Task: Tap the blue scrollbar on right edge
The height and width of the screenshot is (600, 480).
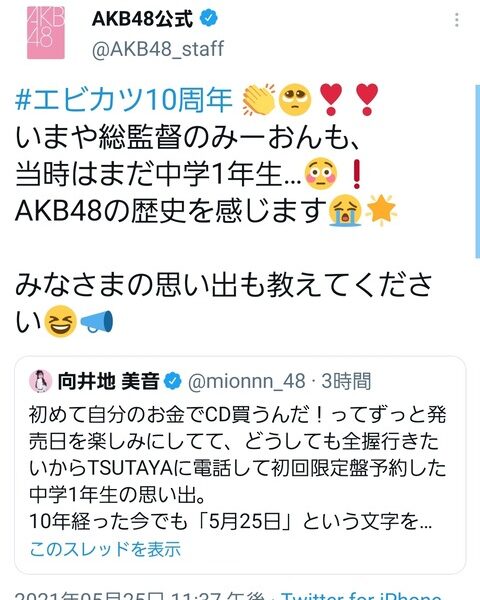Action: (x=477, y=171)
